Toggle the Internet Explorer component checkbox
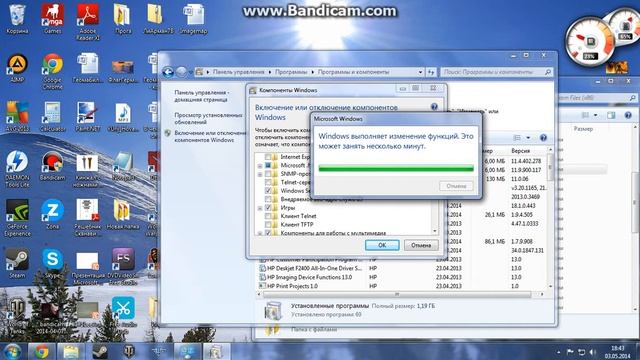640x360 pixels. pos(268,157)
